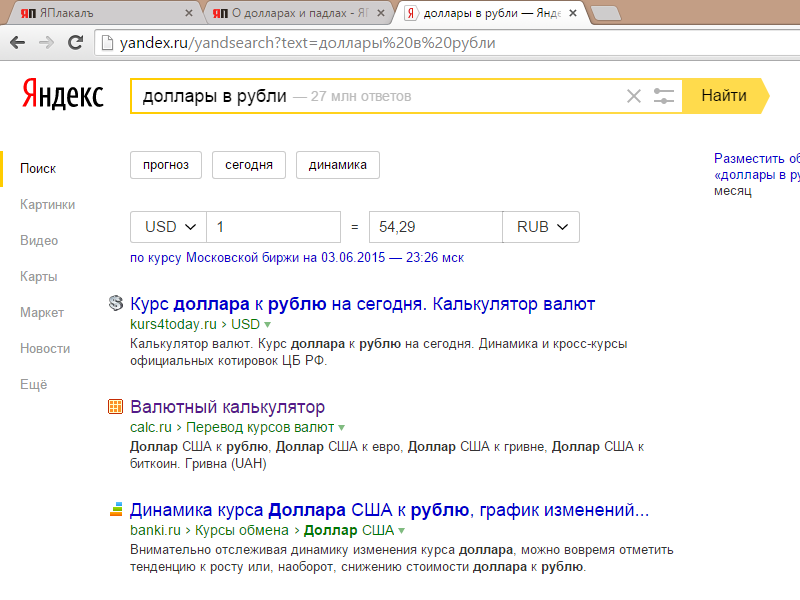Click kurs4today favicon icon
Screen dimensions: 800x600
[116, 303]
